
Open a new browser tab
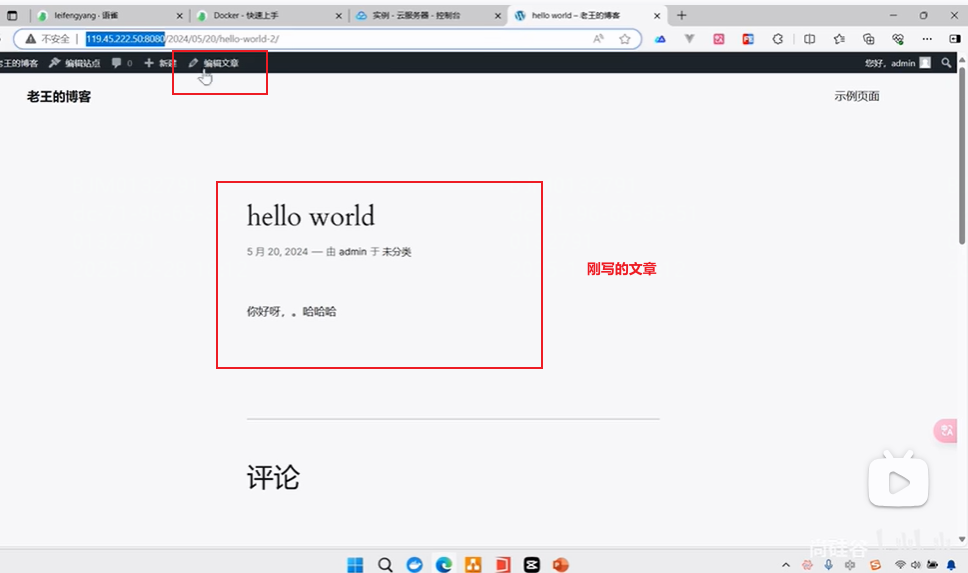point(682,15)
